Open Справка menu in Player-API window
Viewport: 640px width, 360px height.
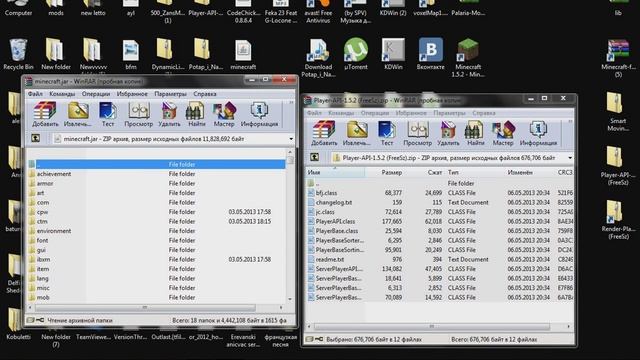(x=484, y=113)
